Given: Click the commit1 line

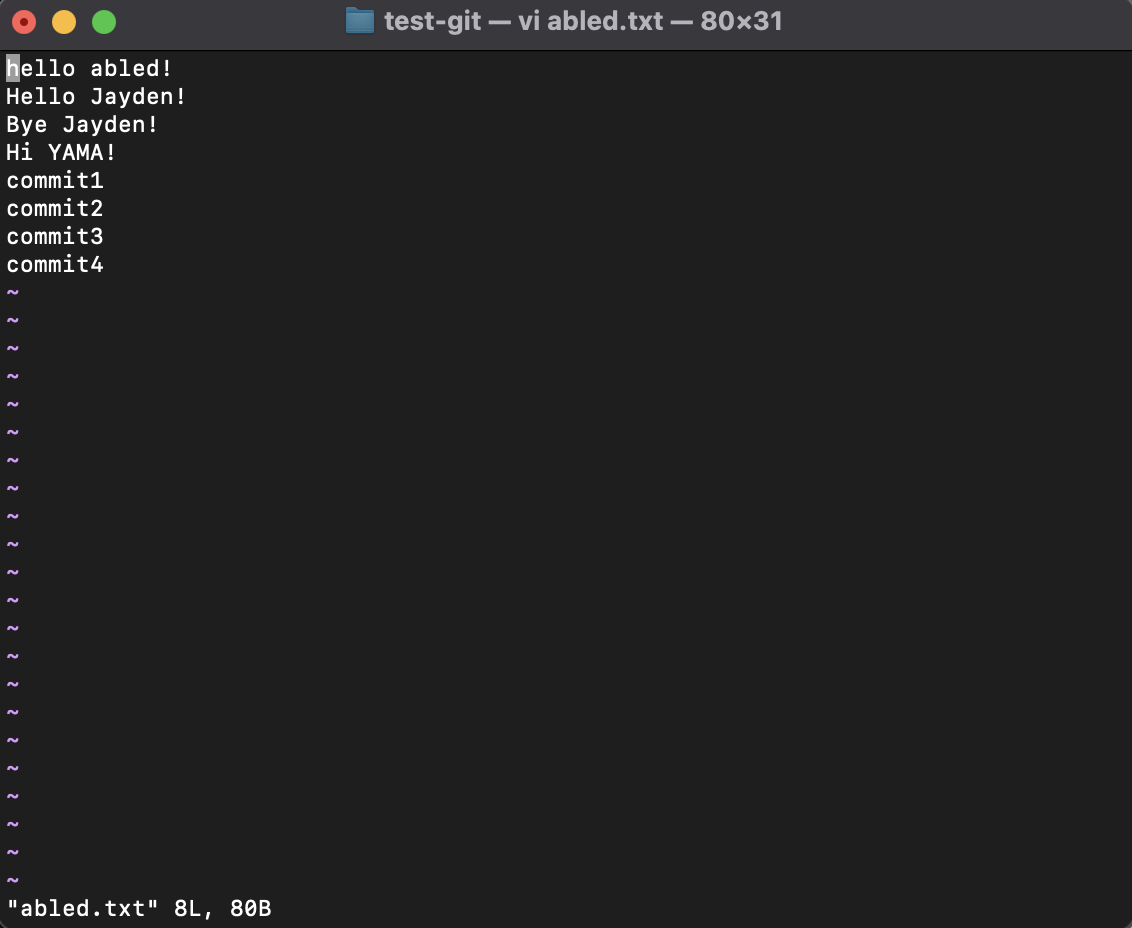Looking at the screenshot, I should [x=55, y=181].
